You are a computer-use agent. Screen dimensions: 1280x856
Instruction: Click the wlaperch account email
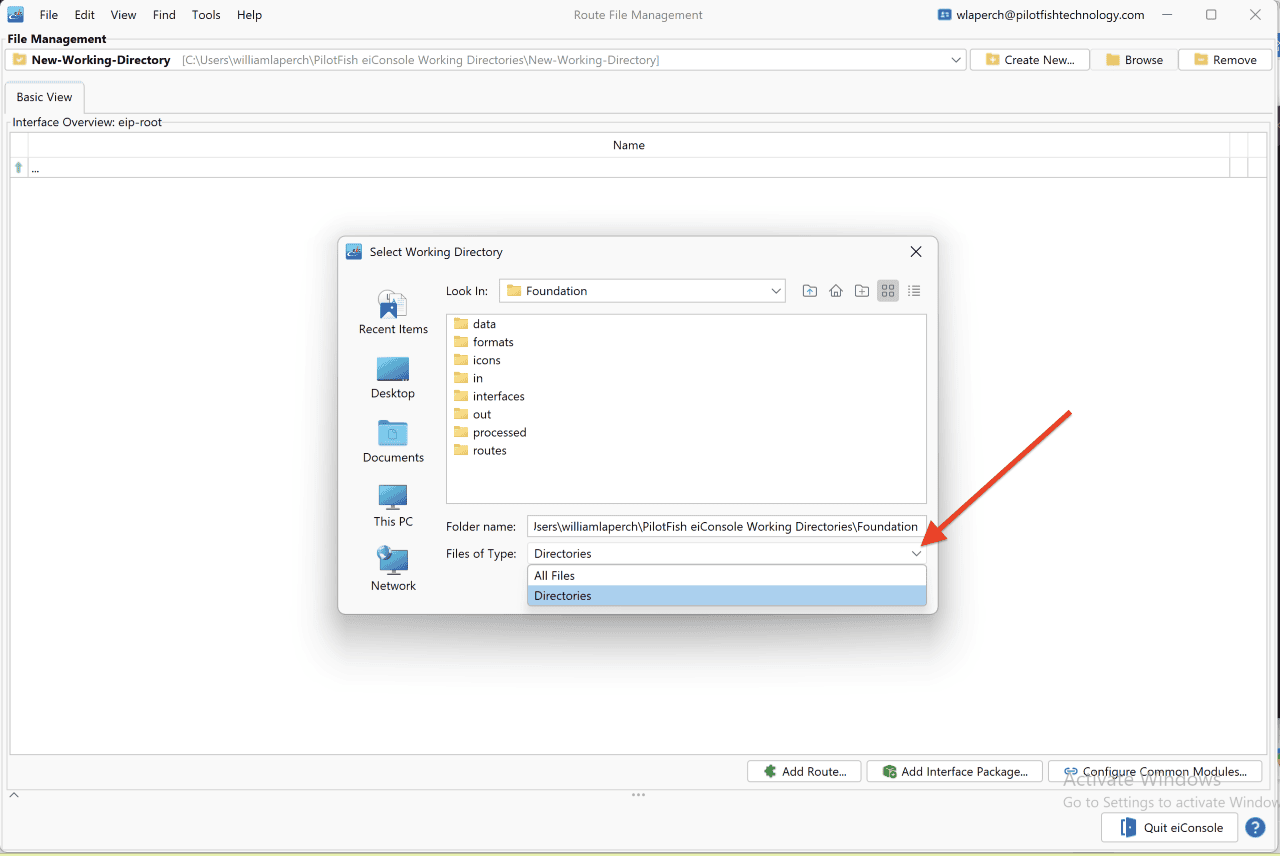point(1050,15)
